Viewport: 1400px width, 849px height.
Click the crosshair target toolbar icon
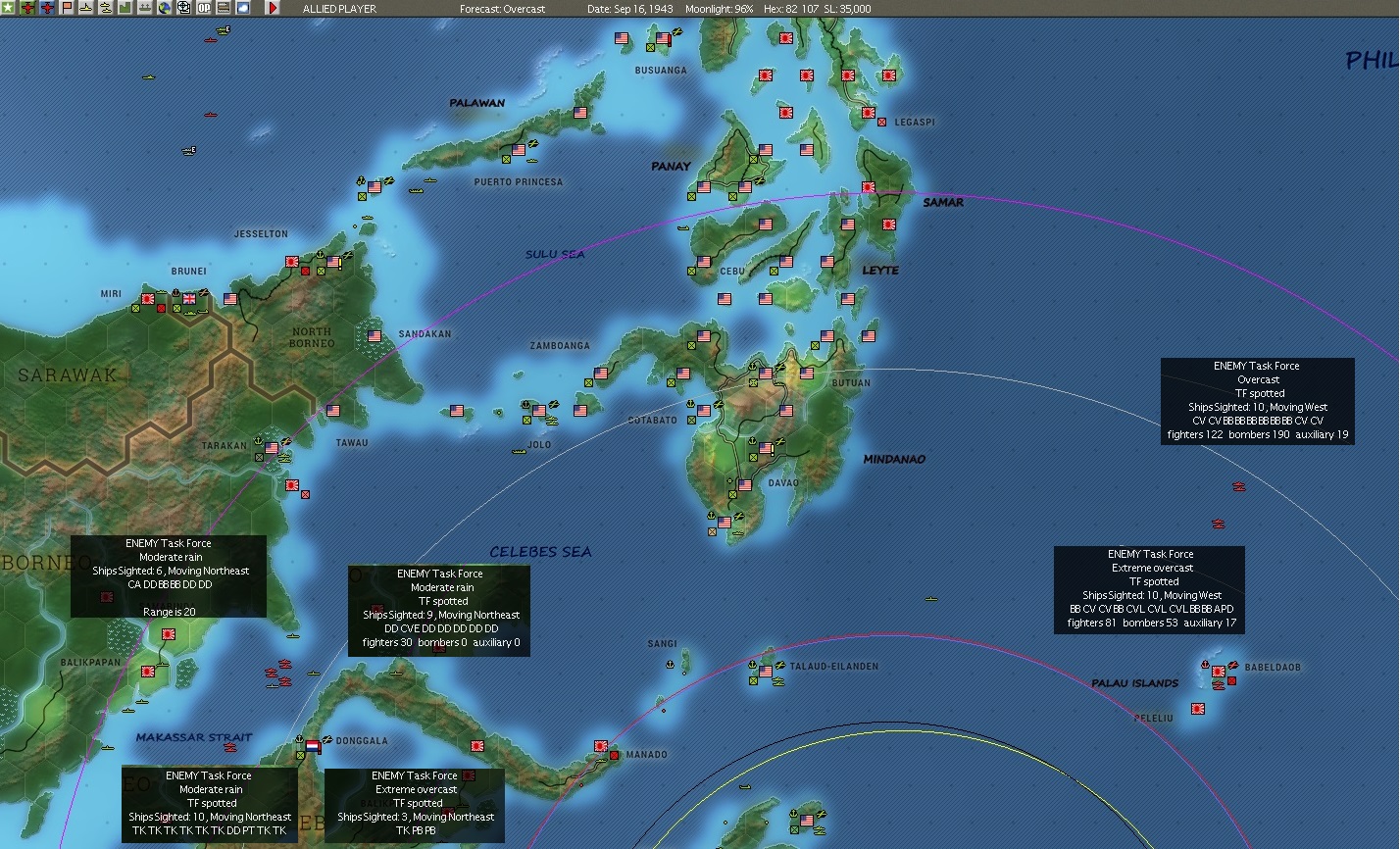[x=184, y=8]
